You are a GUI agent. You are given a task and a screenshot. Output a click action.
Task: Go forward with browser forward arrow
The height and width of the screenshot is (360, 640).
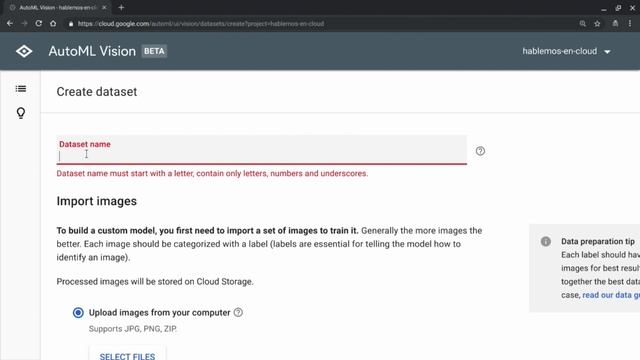click(24, 24)
